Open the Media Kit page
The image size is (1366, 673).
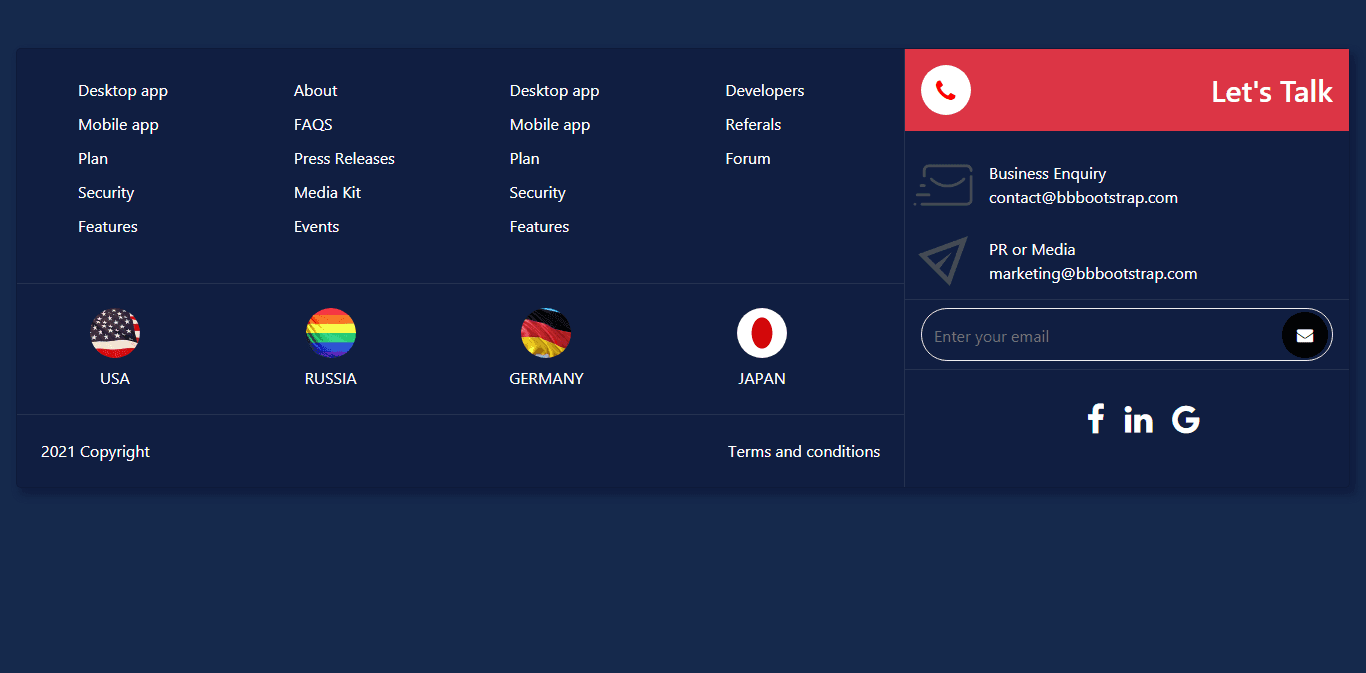(327, 192)
